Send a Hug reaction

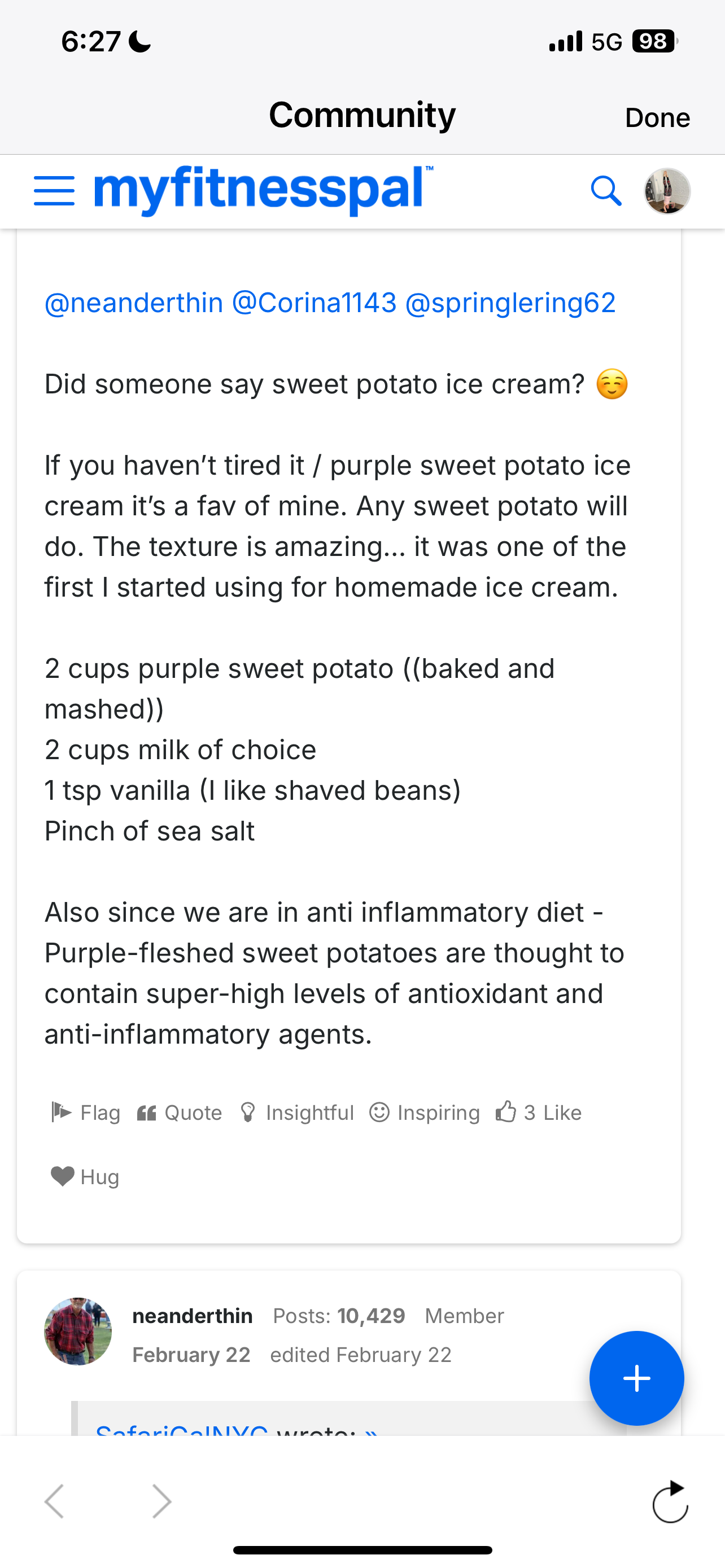pos(85,1177)
